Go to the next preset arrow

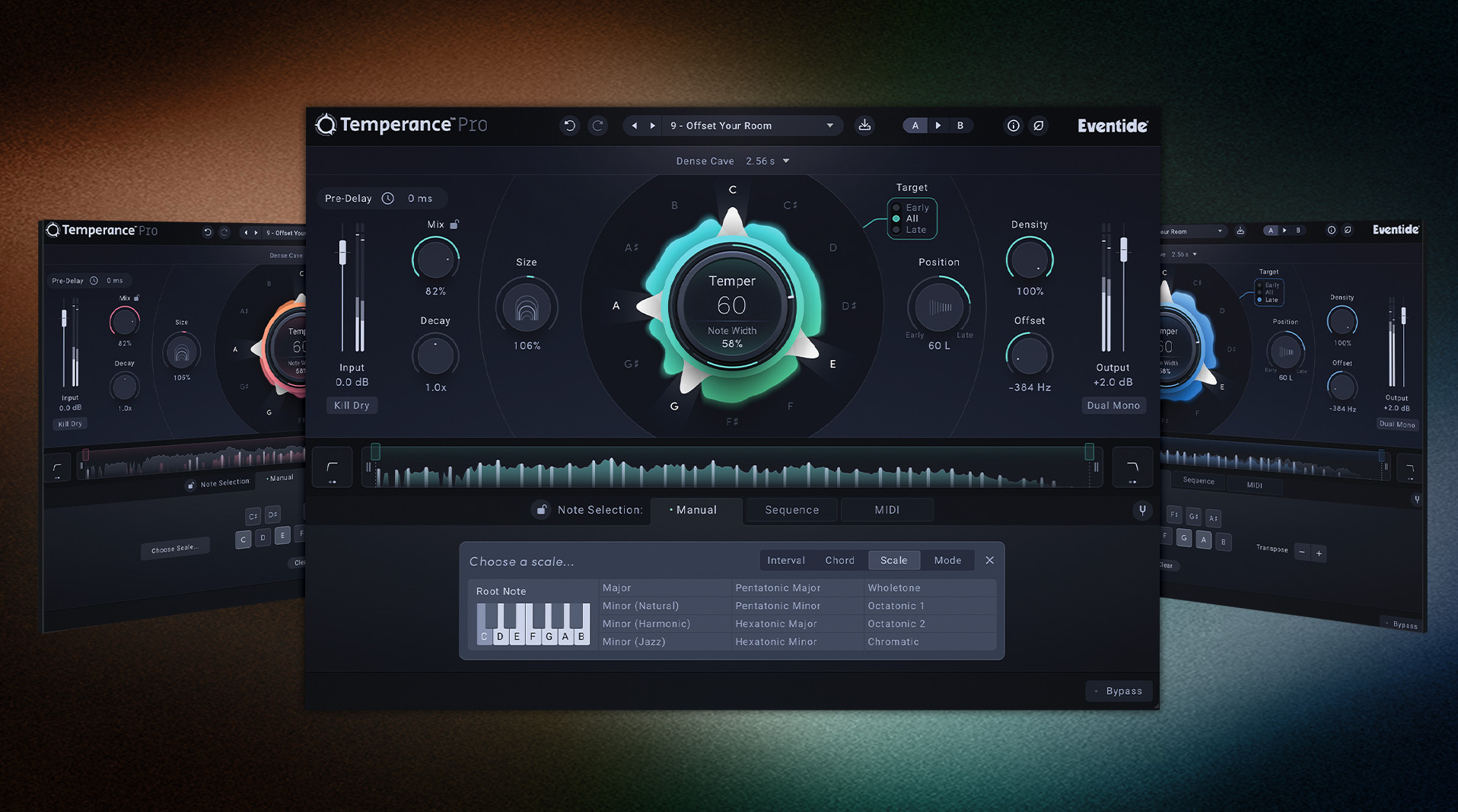[x=652, y=126]
